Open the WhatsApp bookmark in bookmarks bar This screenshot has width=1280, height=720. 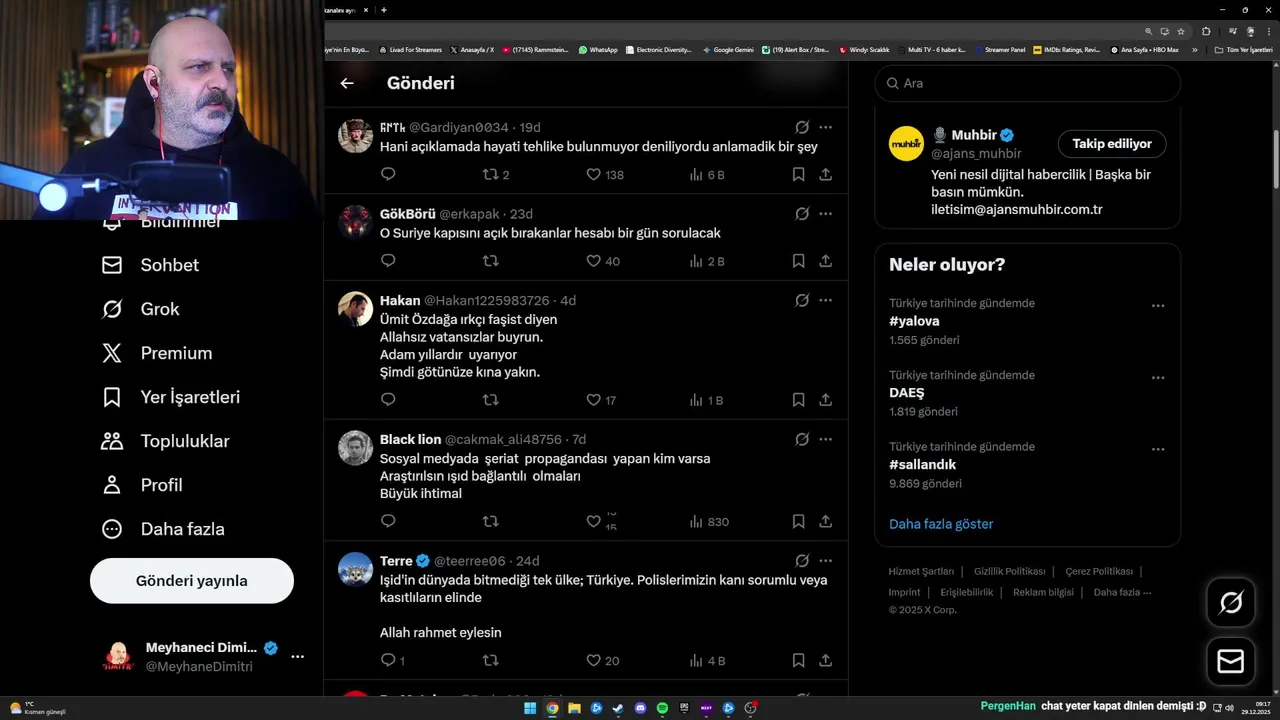click(598, 49)
